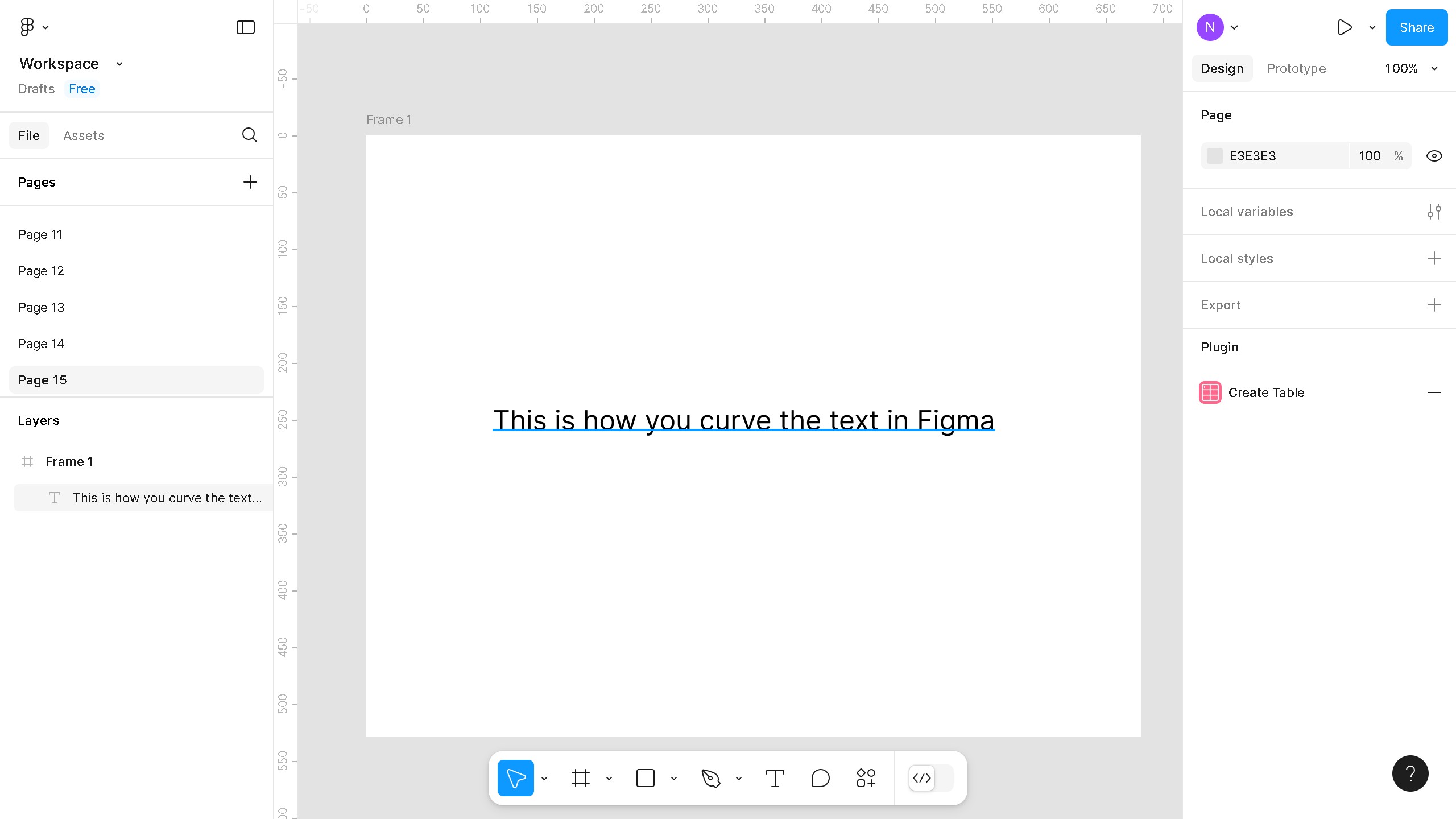Click the page background color swatch

[1215, 156]
